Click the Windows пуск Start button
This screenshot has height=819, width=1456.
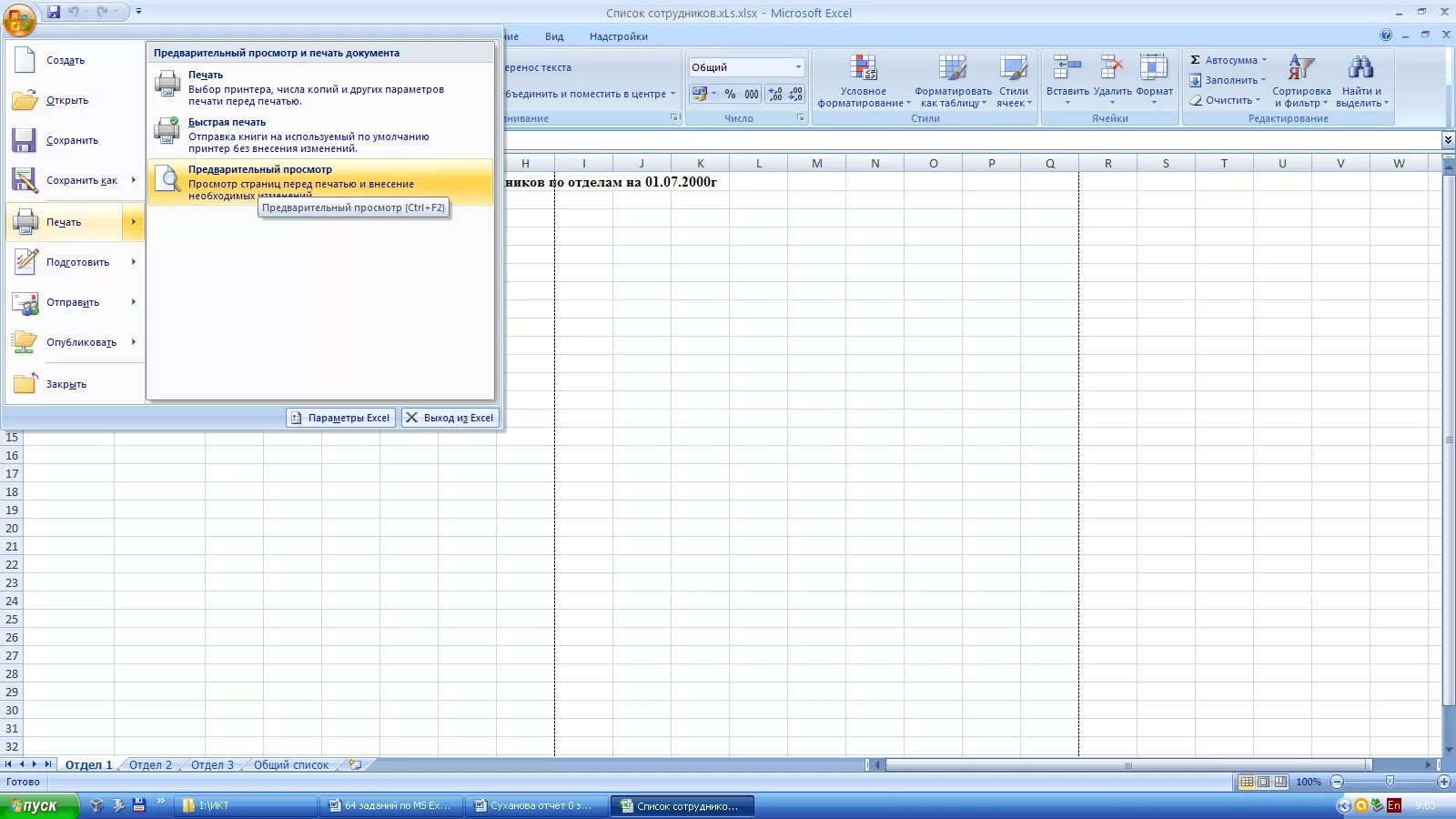point(39,805)
